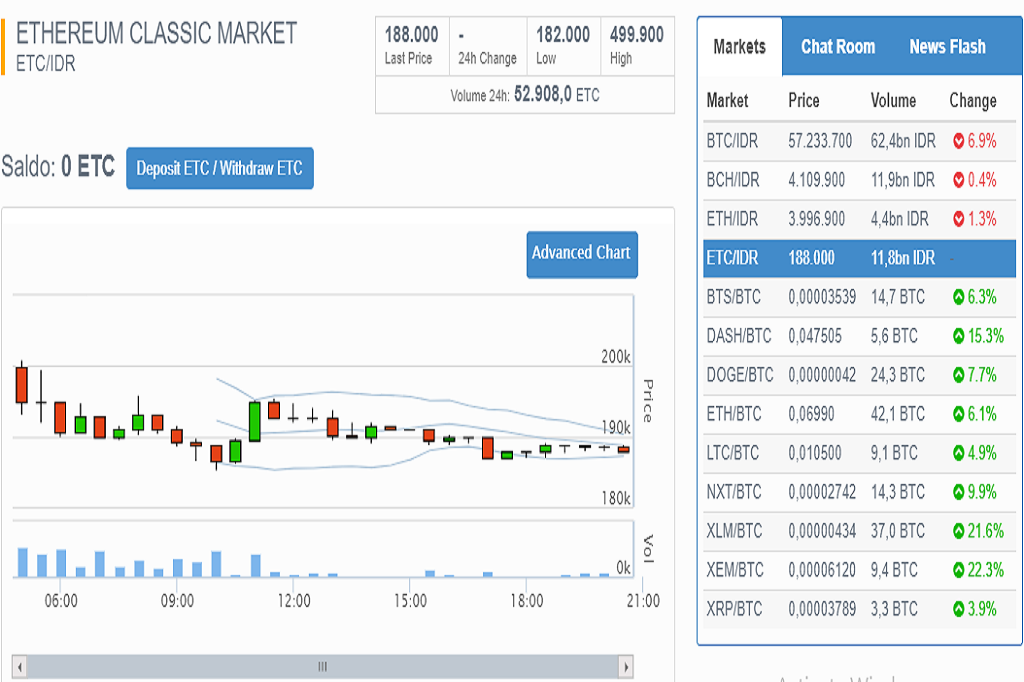Click Deposit ETC / Withdraw ETC button
The image size is (1024, 682).
click(219, 169)
